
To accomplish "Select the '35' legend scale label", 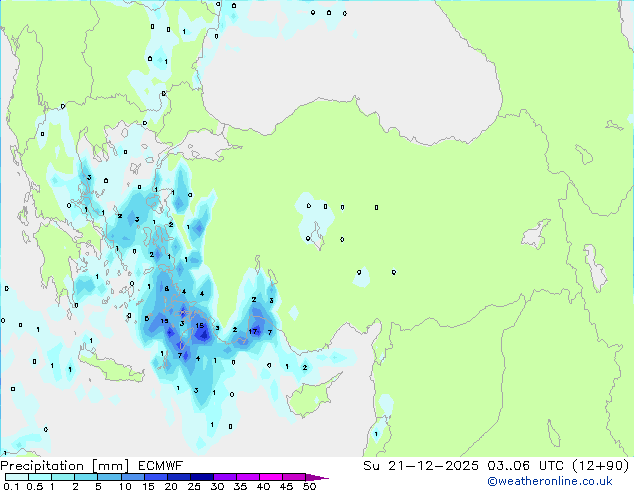I will point(240,486).
